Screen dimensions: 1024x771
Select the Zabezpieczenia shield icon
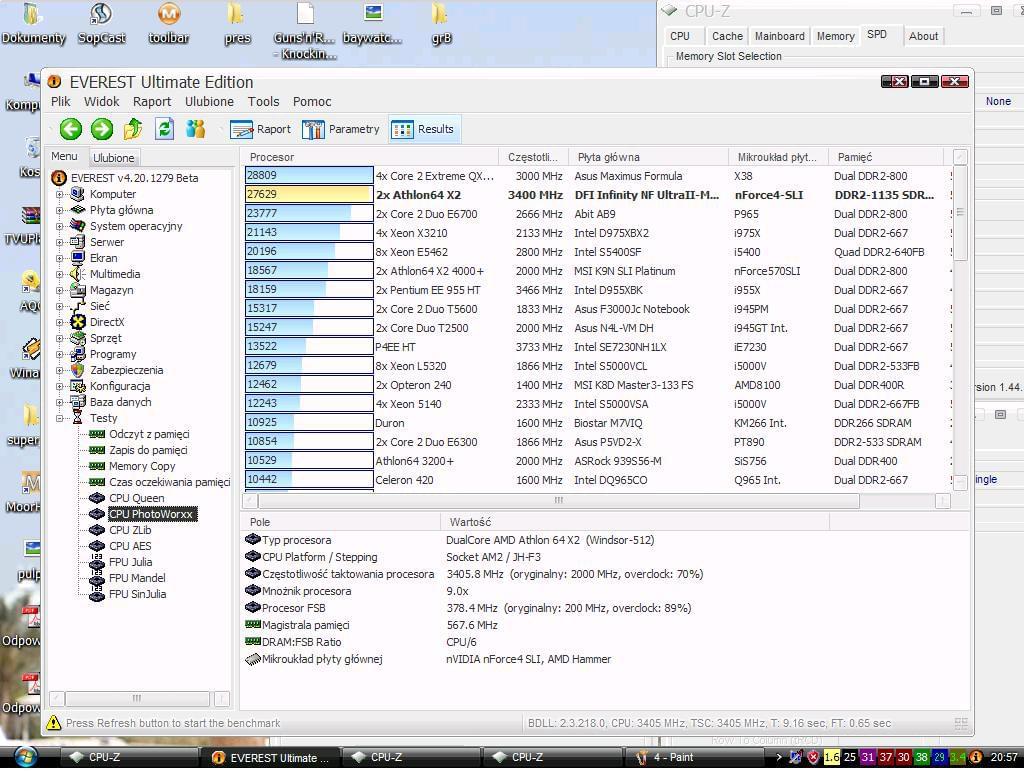[x=78, y=370]
